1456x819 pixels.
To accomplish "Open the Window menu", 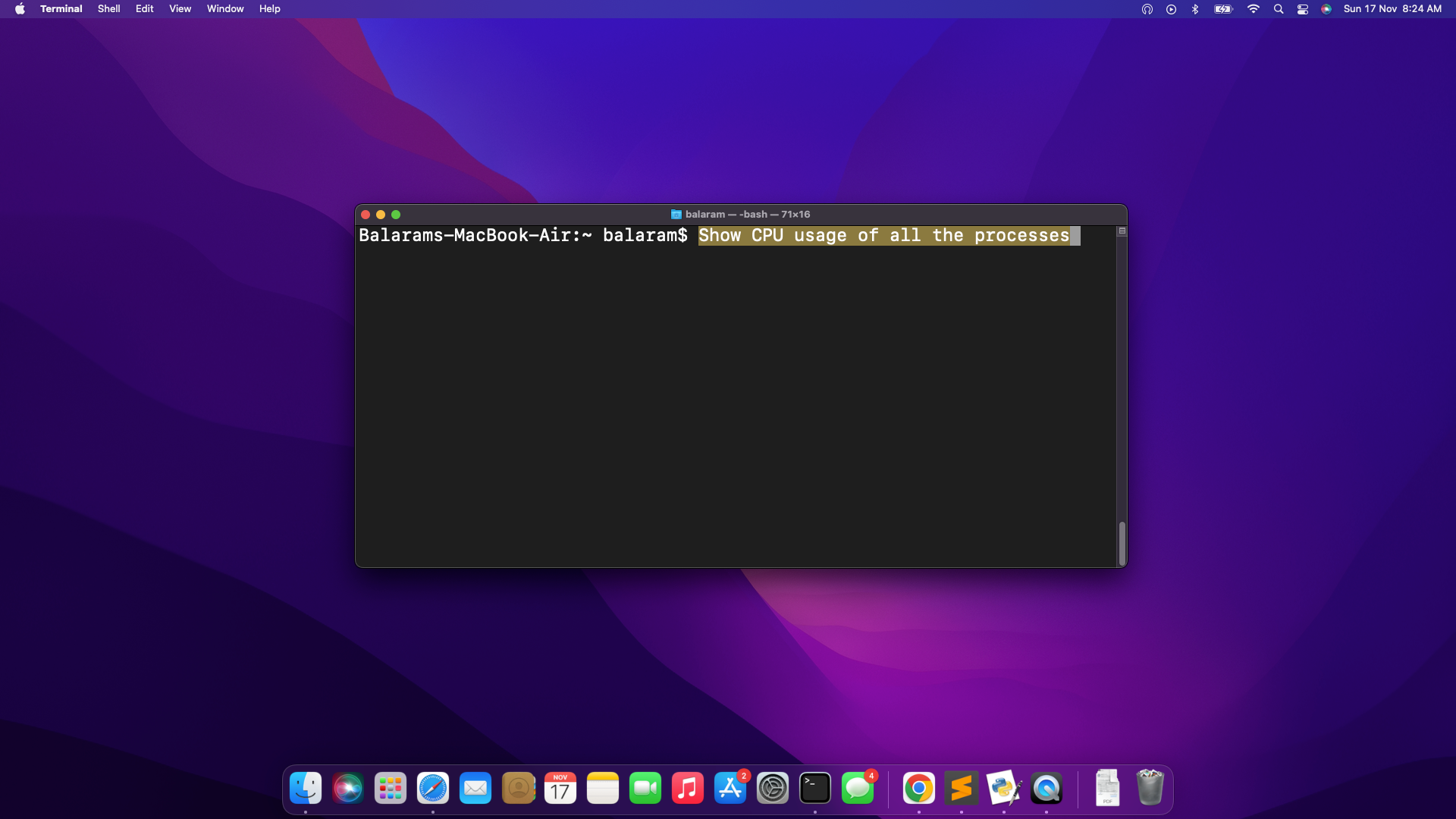I will (x=225, y=9).
